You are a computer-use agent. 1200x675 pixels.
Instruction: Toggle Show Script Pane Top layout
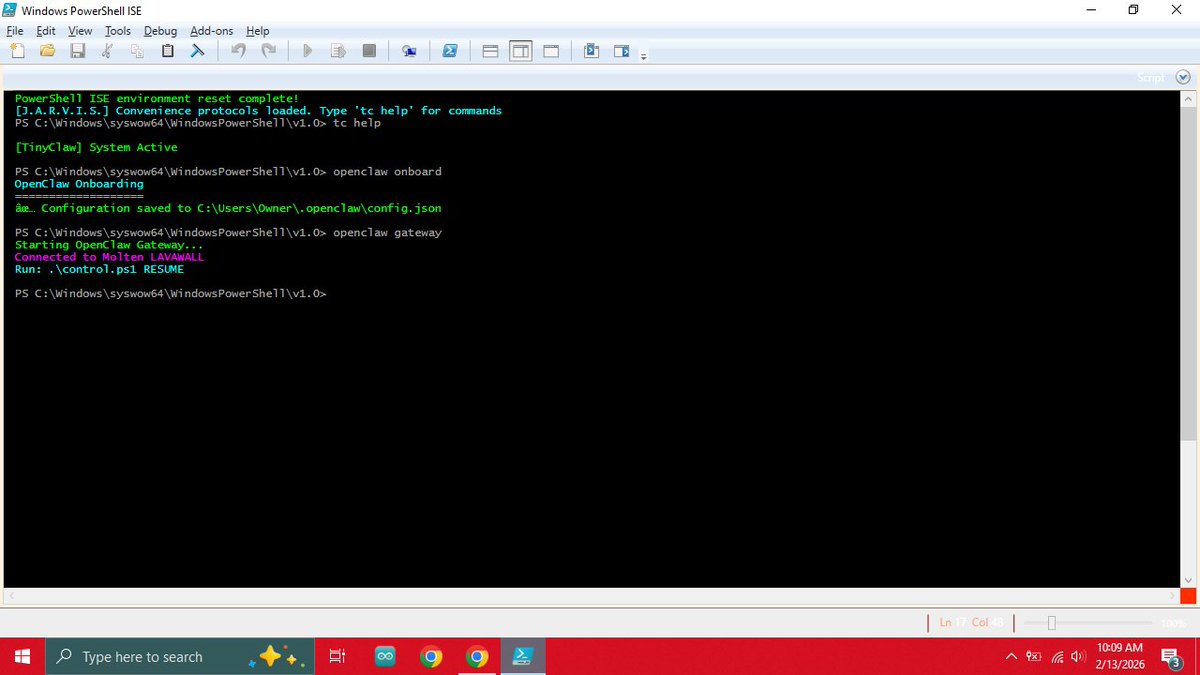pos(489,50)
